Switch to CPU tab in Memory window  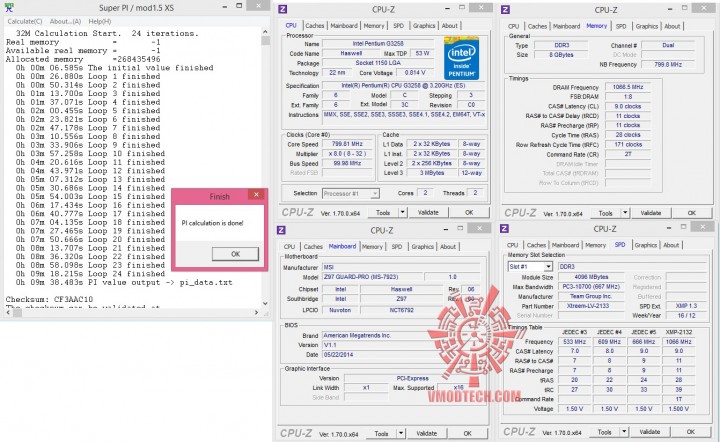coord(513,26)
